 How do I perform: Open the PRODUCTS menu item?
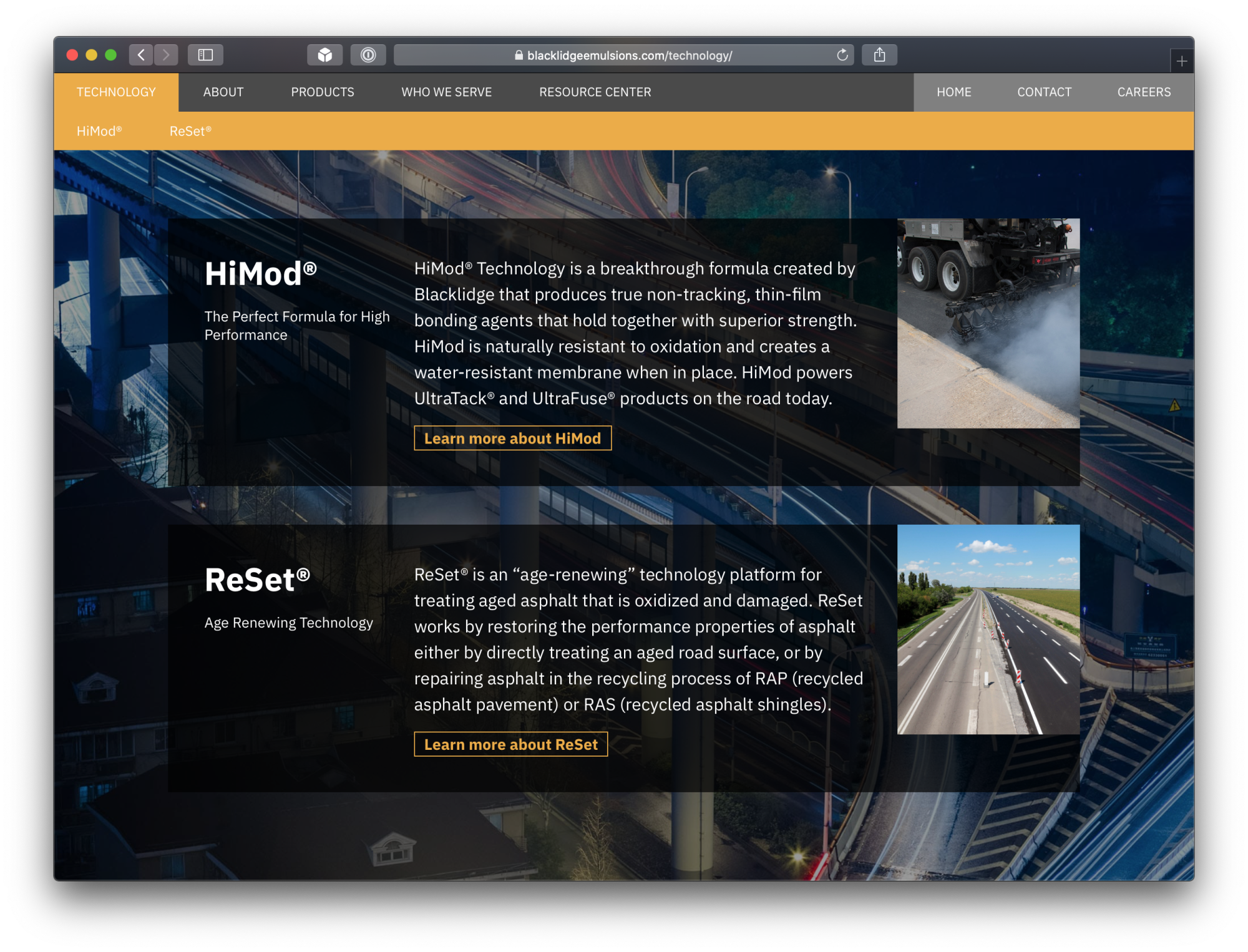323,92
